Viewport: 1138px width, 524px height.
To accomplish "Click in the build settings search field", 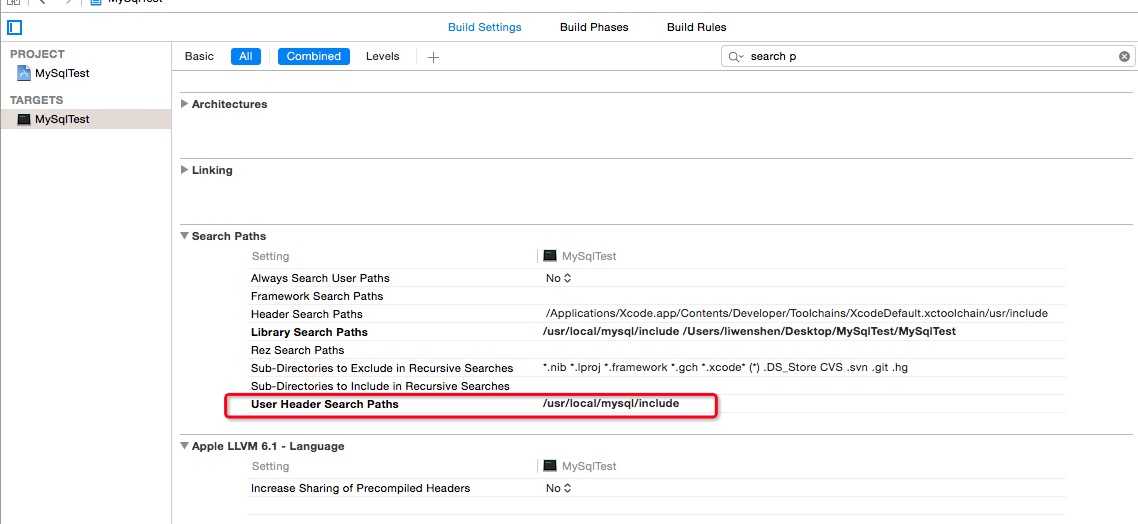I will [x=929, y=57].
